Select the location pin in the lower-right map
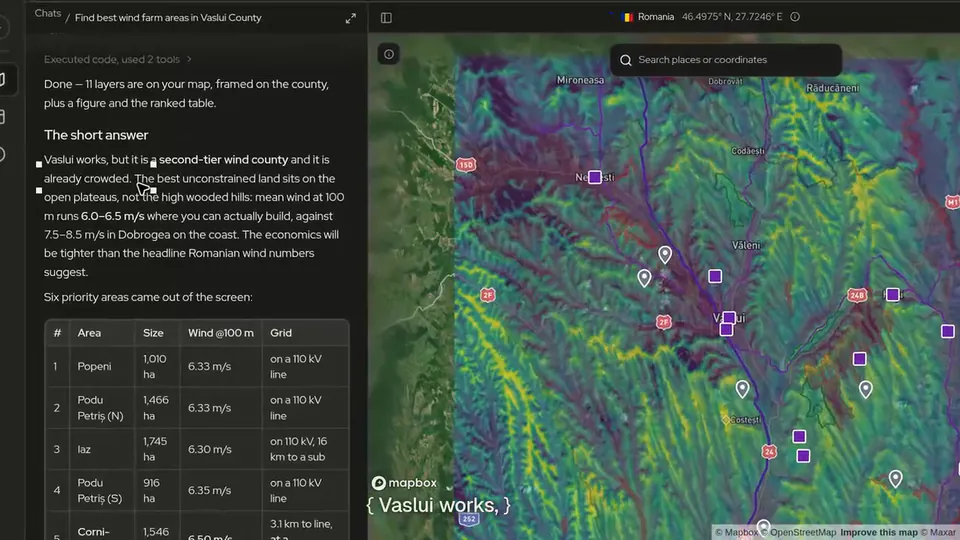The image size is (960, 540). pyautogui.click(x=895, y=478)
